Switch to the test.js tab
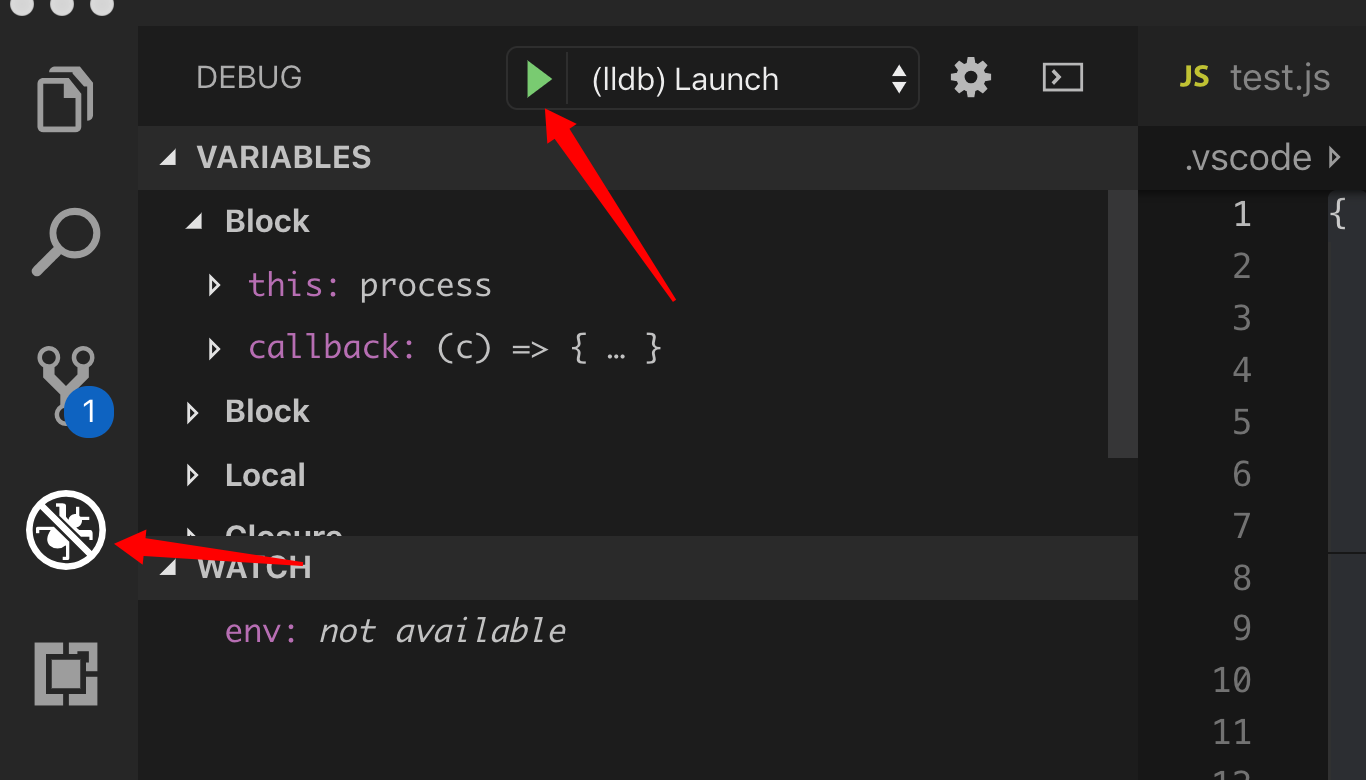 coord(1255,77)
